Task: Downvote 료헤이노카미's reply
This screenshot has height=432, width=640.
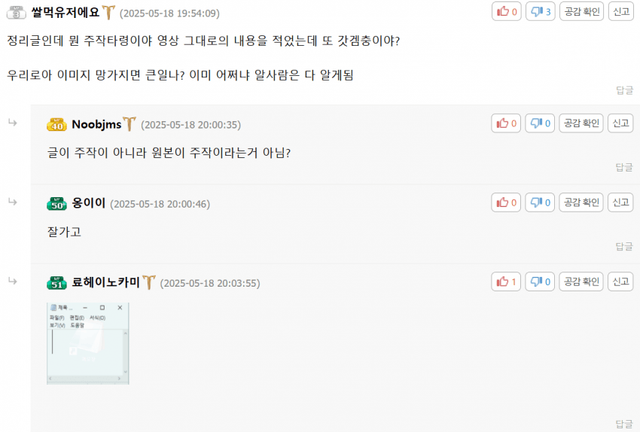Action: pos(540,281)
